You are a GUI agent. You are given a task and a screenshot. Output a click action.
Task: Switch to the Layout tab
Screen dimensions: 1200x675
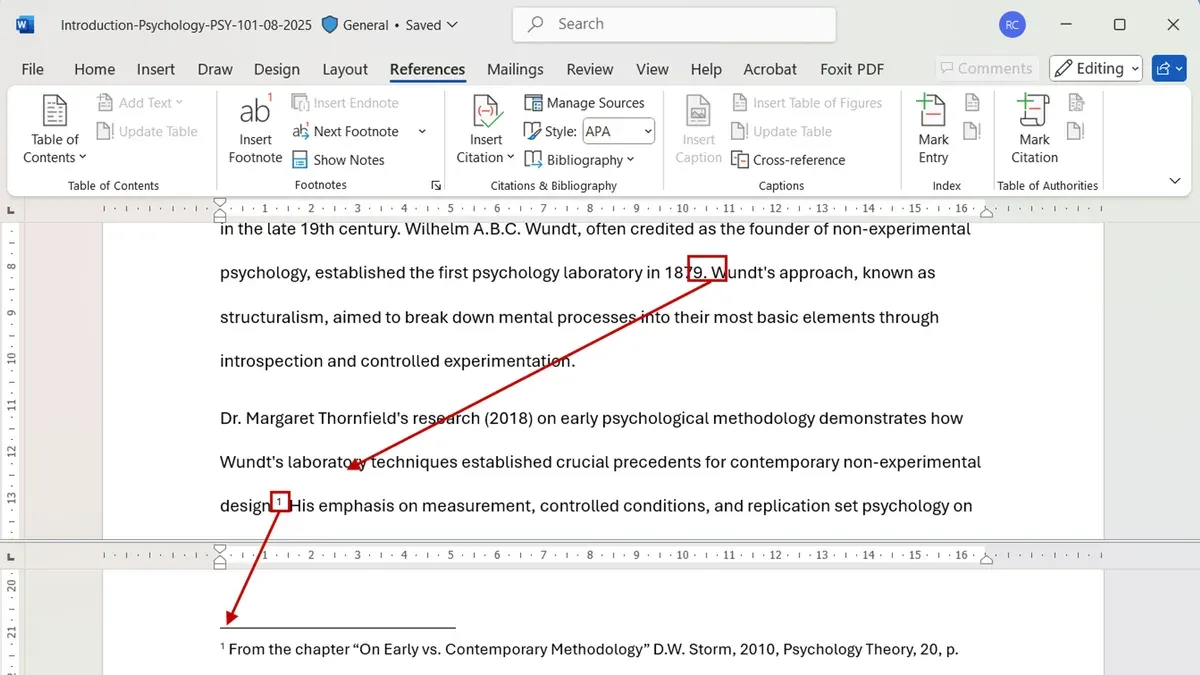coord(345,69)
